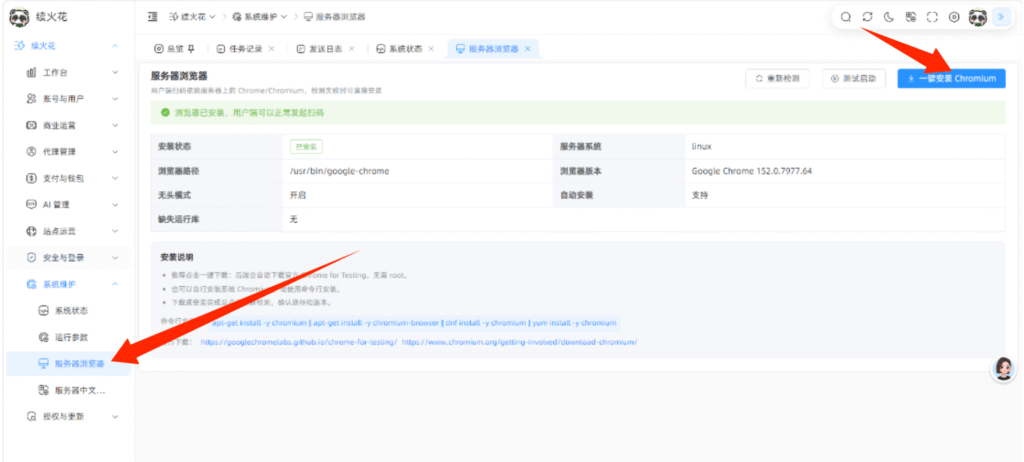
Task: Click the blue chevron icon beside avatar
Action: point(1000,18)
